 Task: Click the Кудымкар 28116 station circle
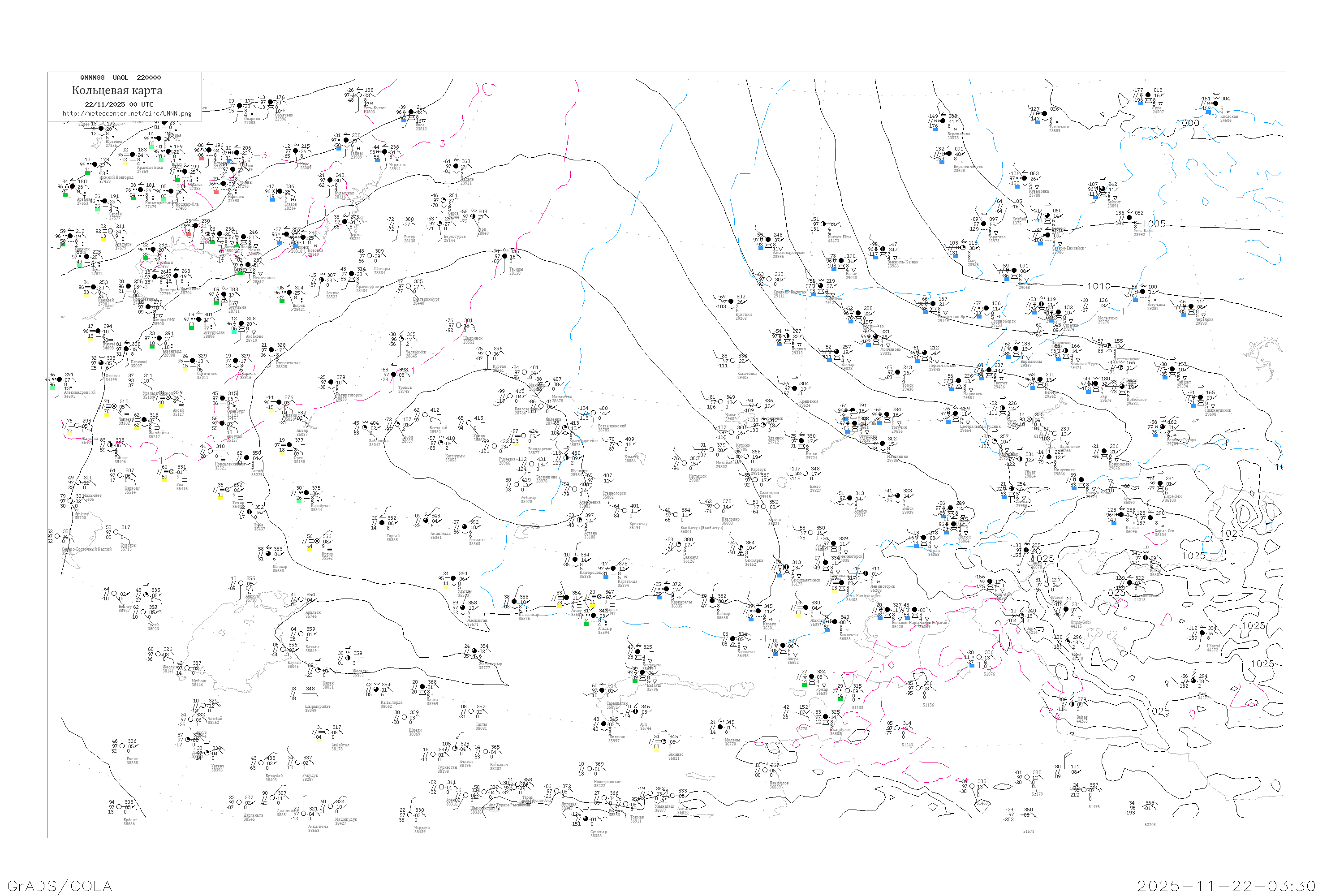[330, 181]
